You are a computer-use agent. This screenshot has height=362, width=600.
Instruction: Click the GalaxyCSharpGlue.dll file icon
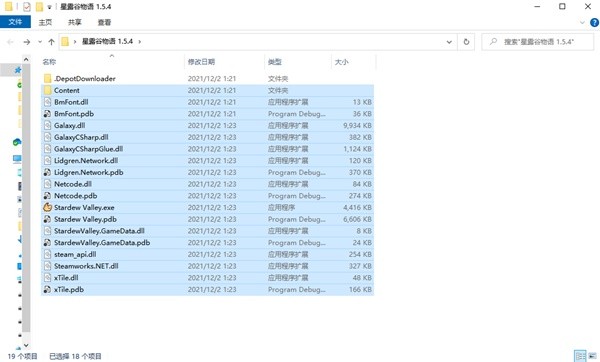tap(47, 149)
